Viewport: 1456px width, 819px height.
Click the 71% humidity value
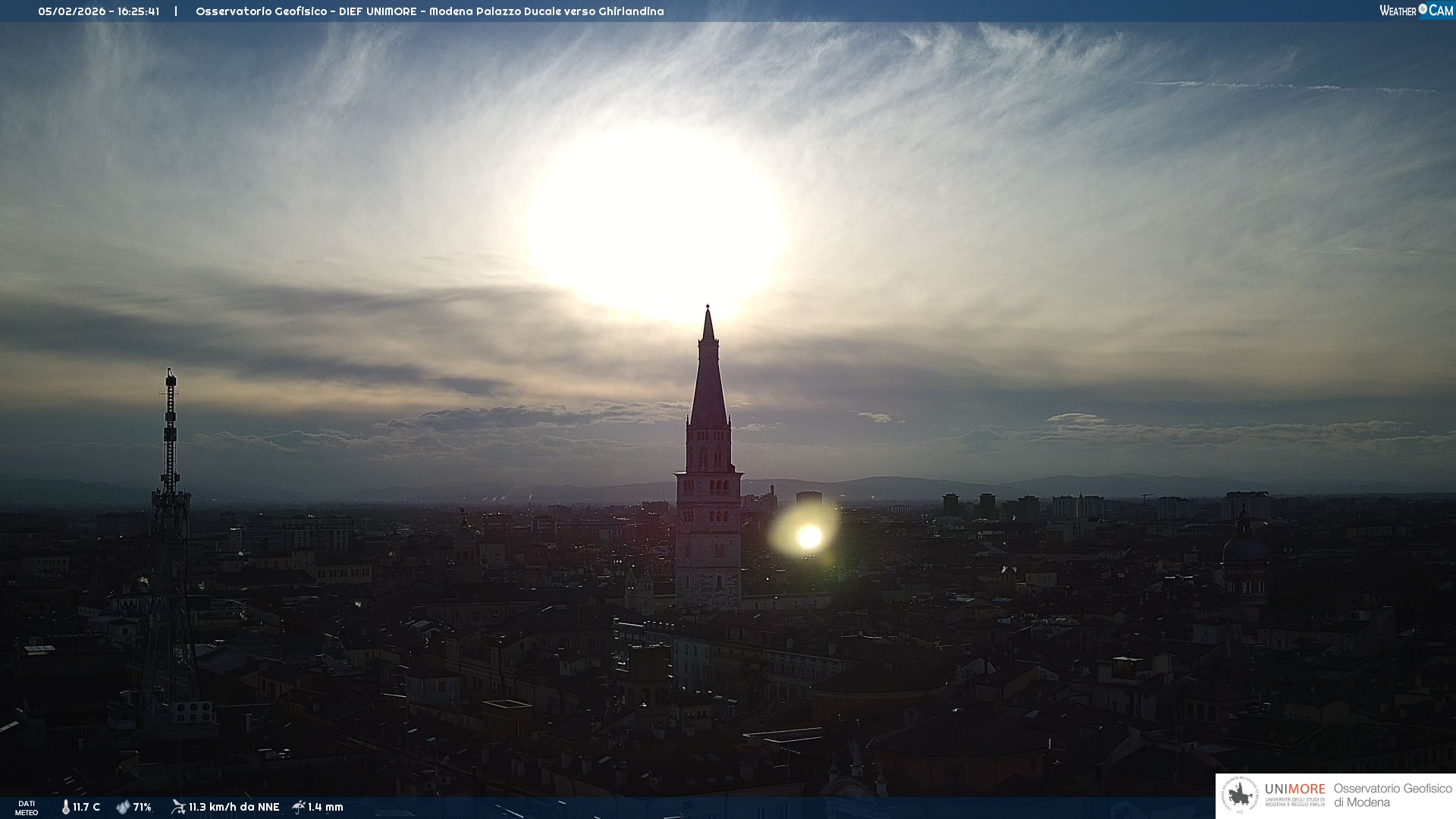[143, 807]
